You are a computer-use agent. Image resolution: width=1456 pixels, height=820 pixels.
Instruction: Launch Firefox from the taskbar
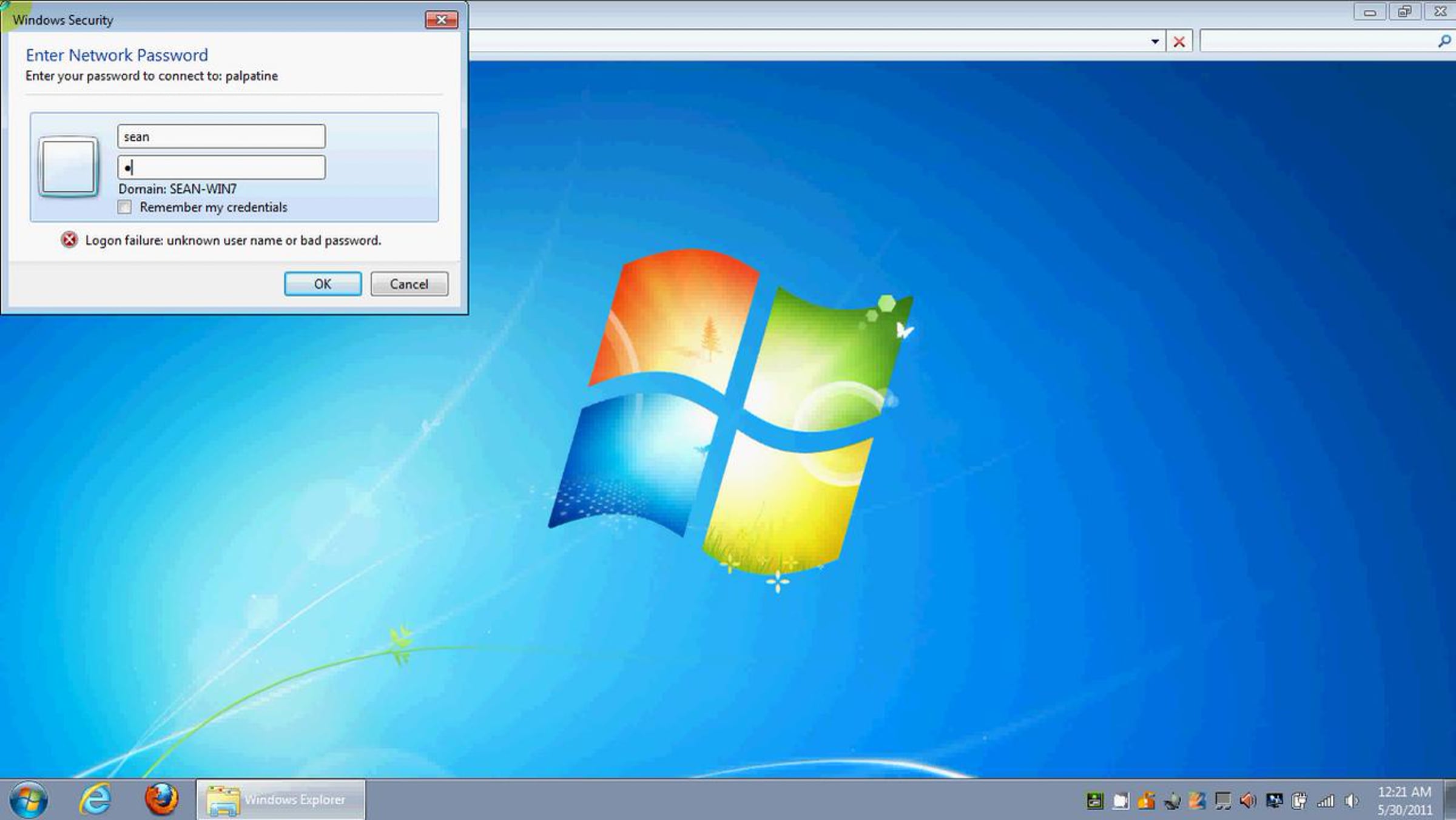click(161, 799)
